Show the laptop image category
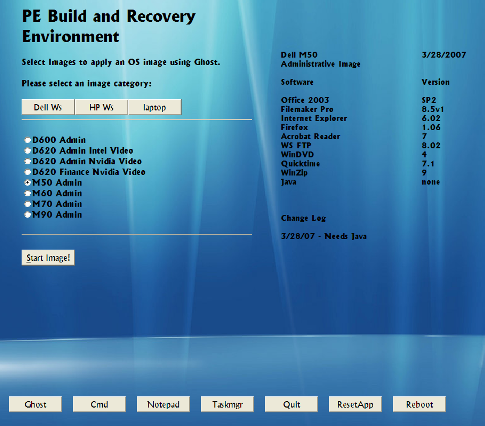The width and height of the screenshot is (485, 426). coord(155,107)
